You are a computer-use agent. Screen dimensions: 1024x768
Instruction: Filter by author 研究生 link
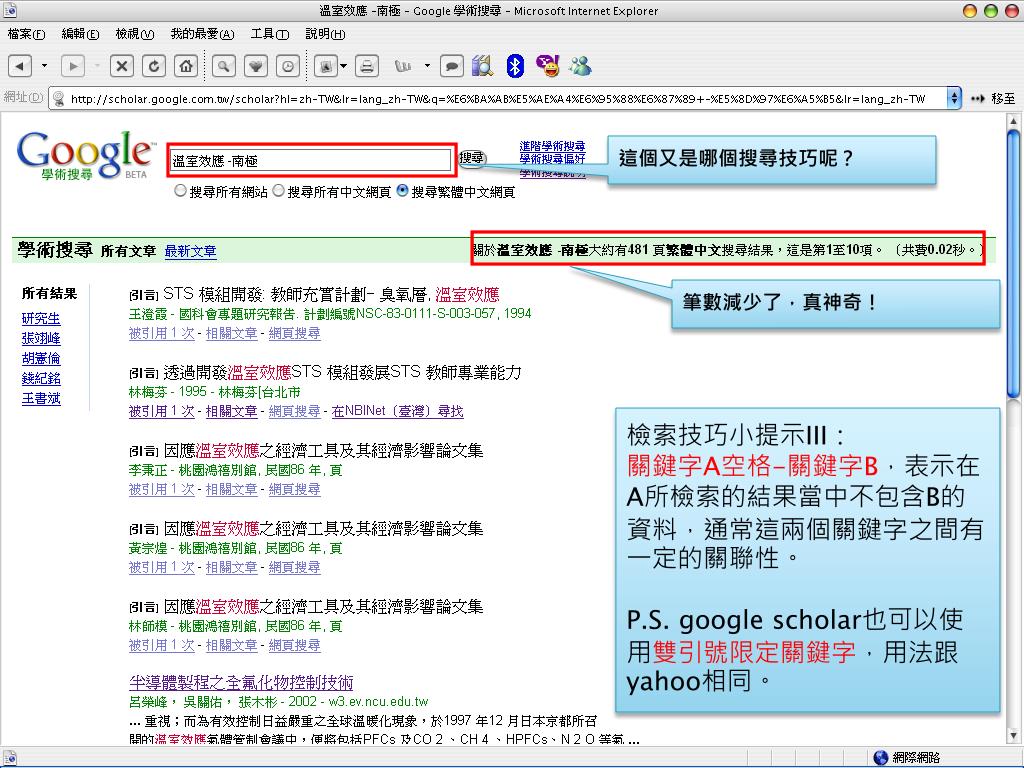(40, 319)
